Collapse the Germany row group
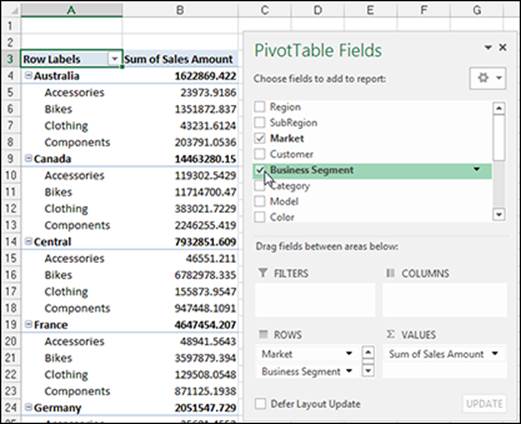521x424 pixels. tap(29, 407)
